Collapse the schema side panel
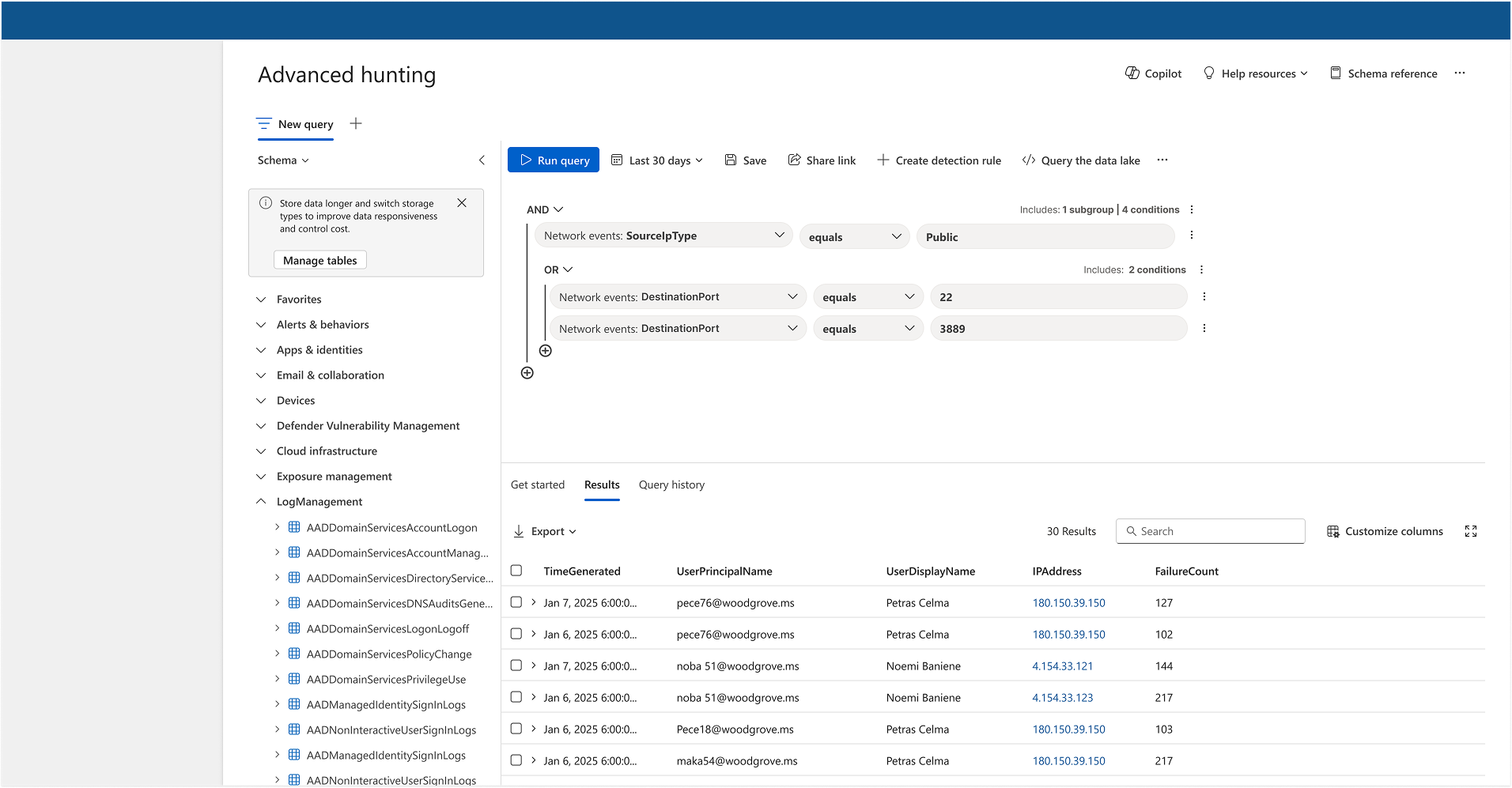This screenshot has height=788, width=1512. (x=482, y=160)
